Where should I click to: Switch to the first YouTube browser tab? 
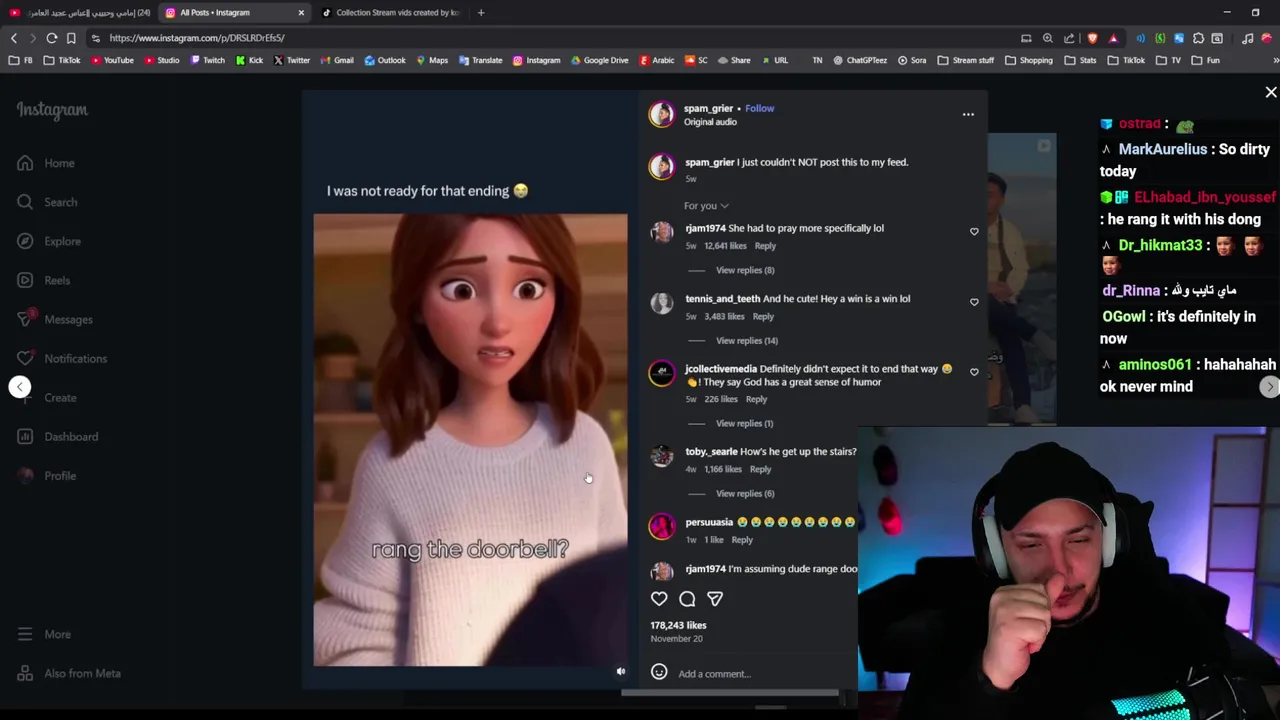pos(80,13)
